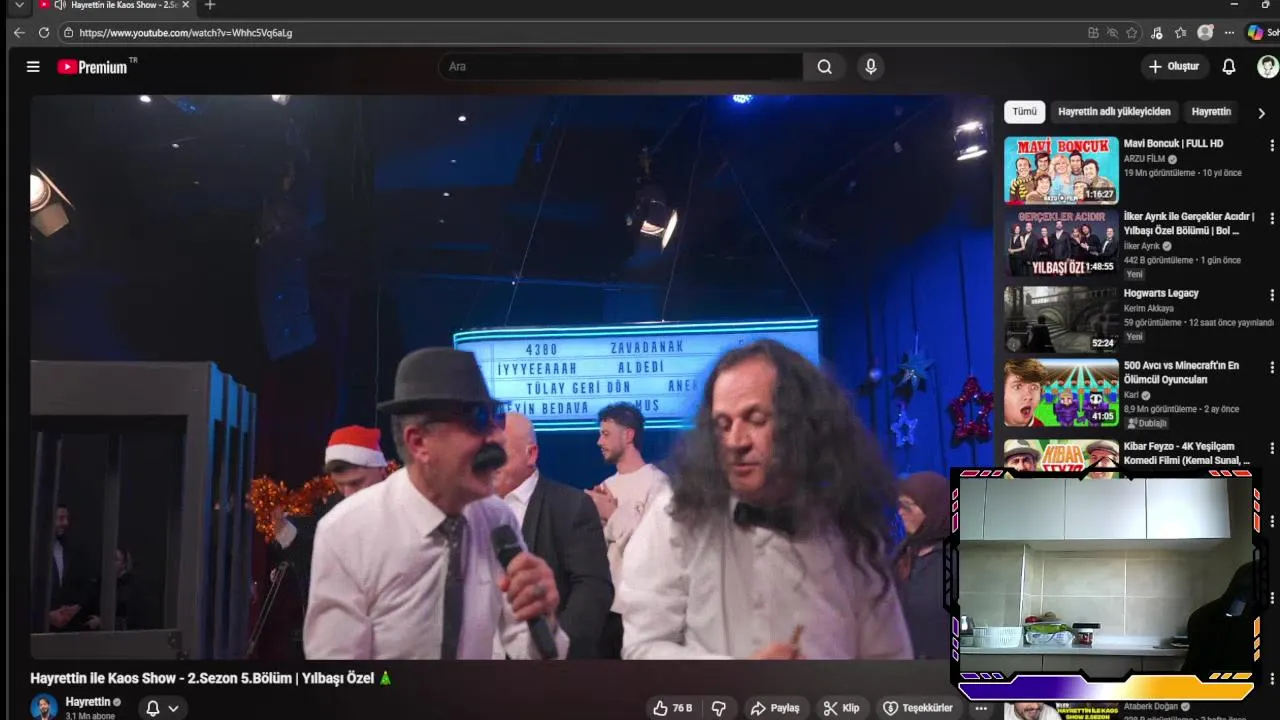Image resolution: width=1280 pixels, height=720 pixels.
Task: Open the YouTube hamburger guide menu
Action: [33, 67]
